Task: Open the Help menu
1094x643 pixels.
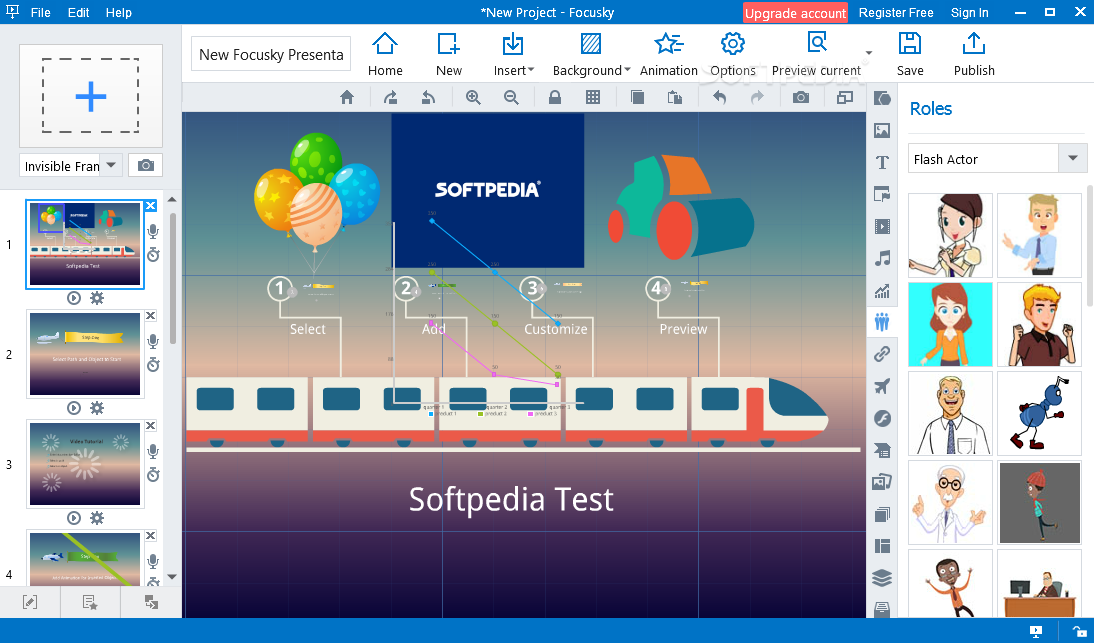Action: click(119, 13)
